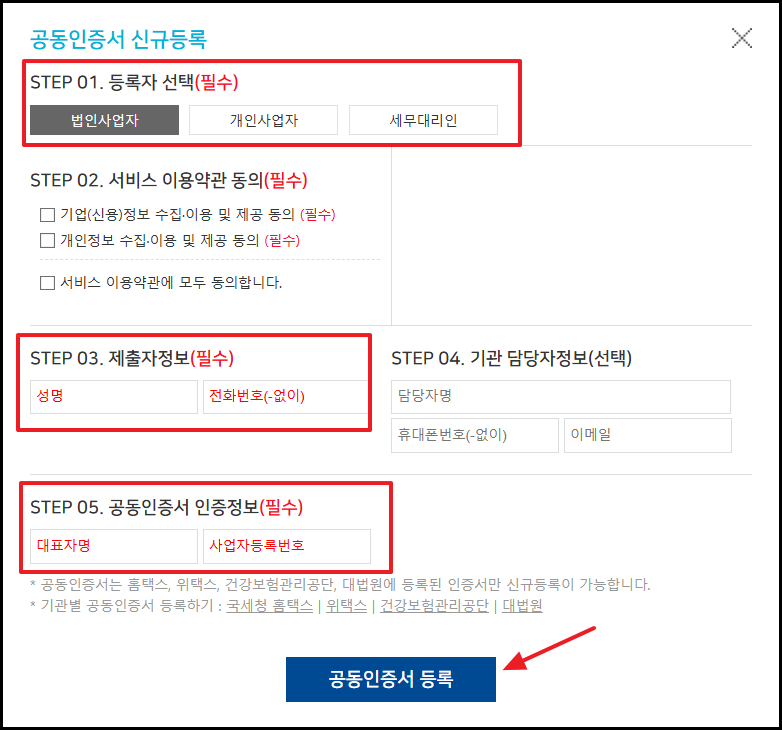The image size is (782, 730).
Task: Select the 세무대리인 registrant type
Action: (x=423, y=120)
